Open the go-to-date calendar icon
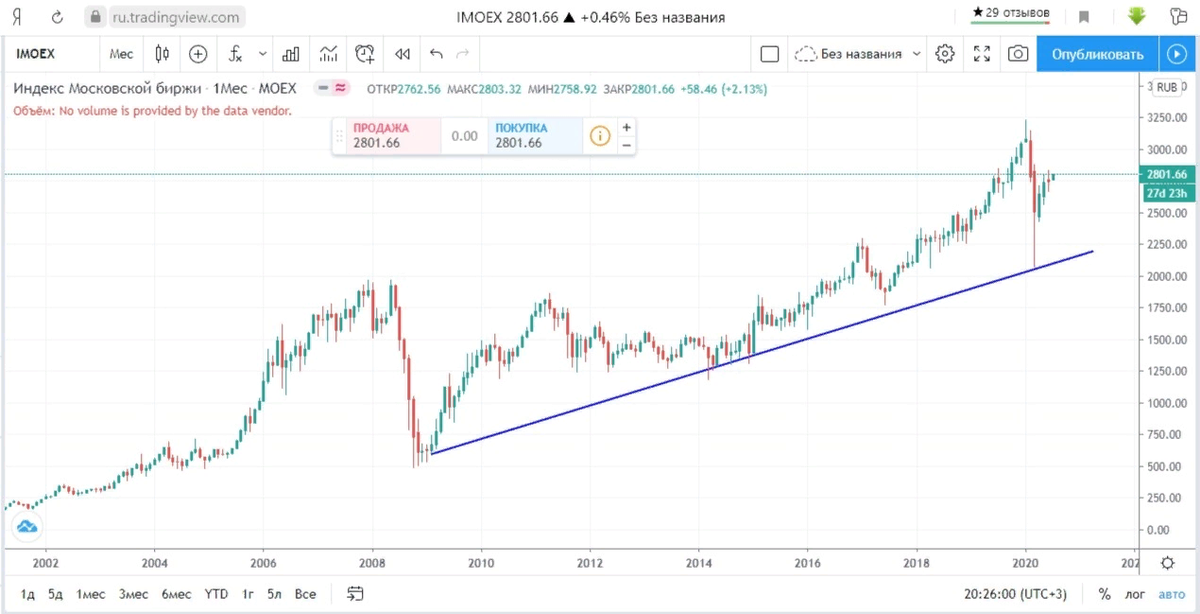This screenshot has height=614, width=1200. (x=356, y=594)
